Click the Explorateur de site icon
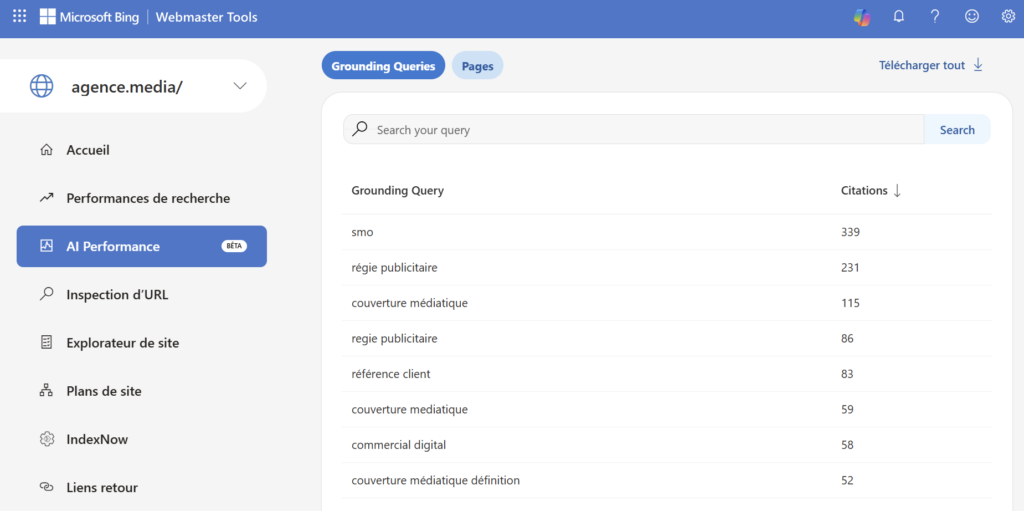This screenshot has width=1024, height=511. 46,343
